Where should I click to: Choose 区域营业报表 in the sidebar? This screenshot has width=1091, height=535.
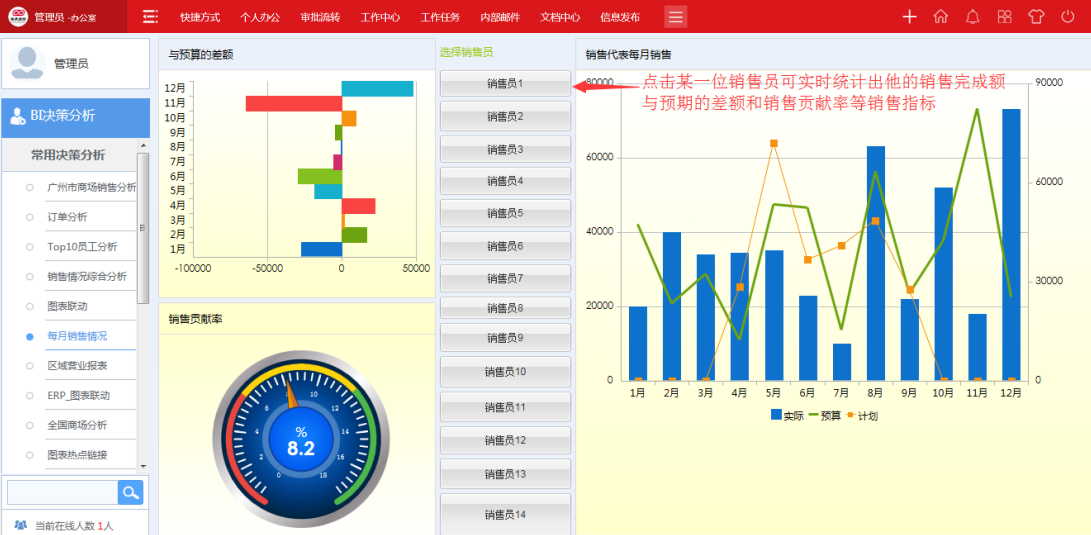pyautogui.click(x=77, y=366)
